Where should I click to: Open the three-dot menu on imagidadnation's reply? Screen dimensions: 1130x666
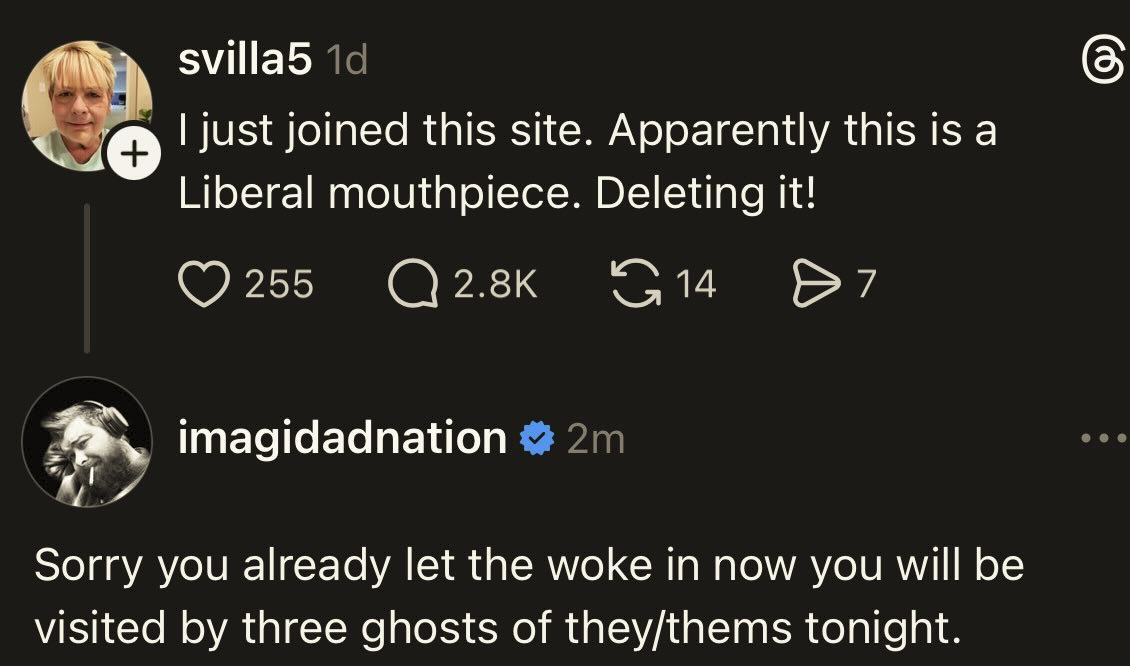coord(1103,438)
